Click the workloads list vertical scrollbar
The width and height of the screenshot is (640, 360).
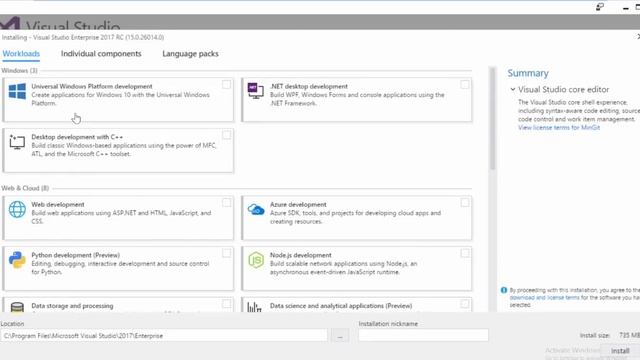493,118
